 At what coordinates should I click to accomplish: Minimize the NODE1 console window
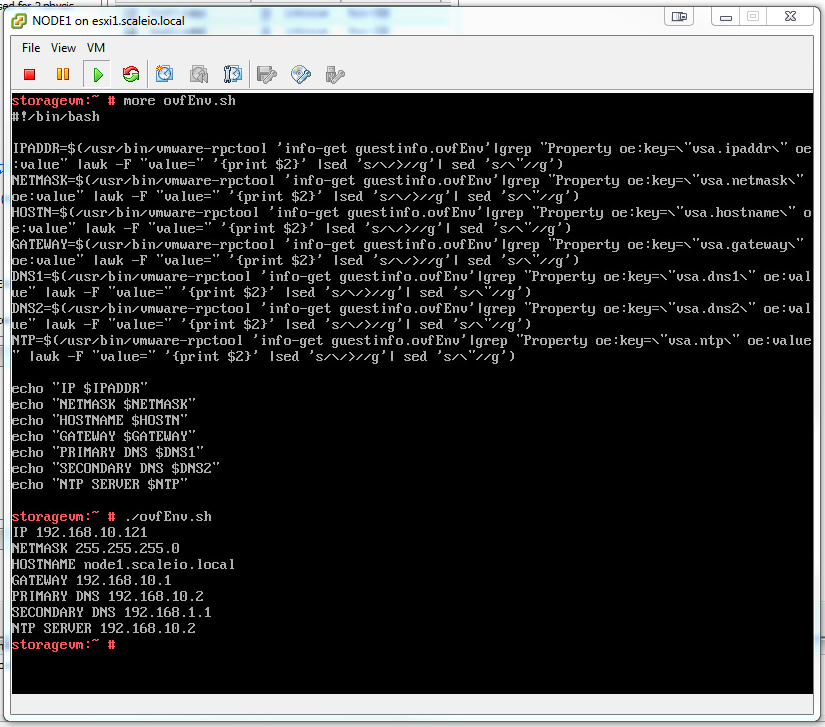point(724,16)
